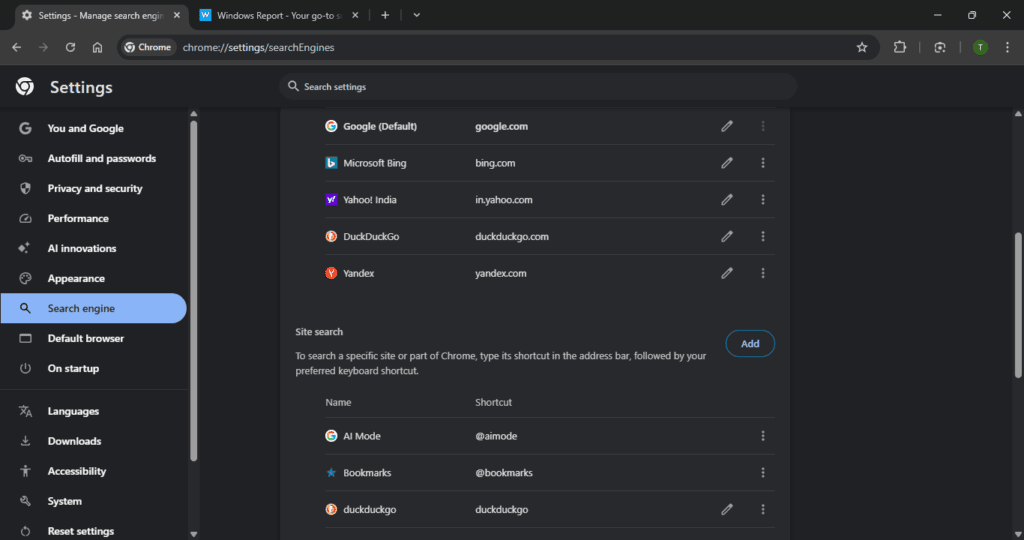Add a new site search
The height and width of the screenshot is (540, 1024).
(750, 343)
